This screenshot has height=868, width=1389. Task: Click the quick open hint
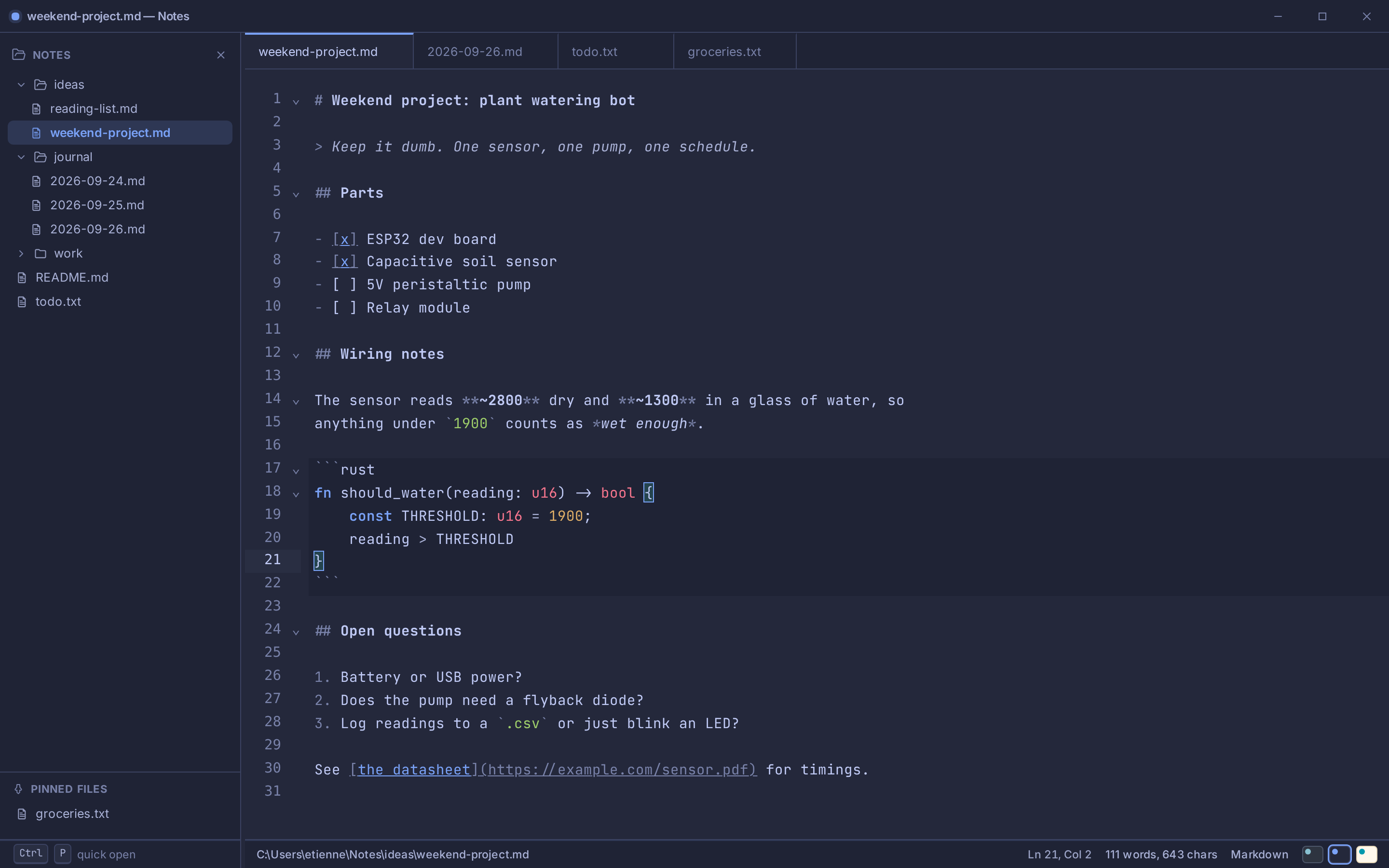106,854
